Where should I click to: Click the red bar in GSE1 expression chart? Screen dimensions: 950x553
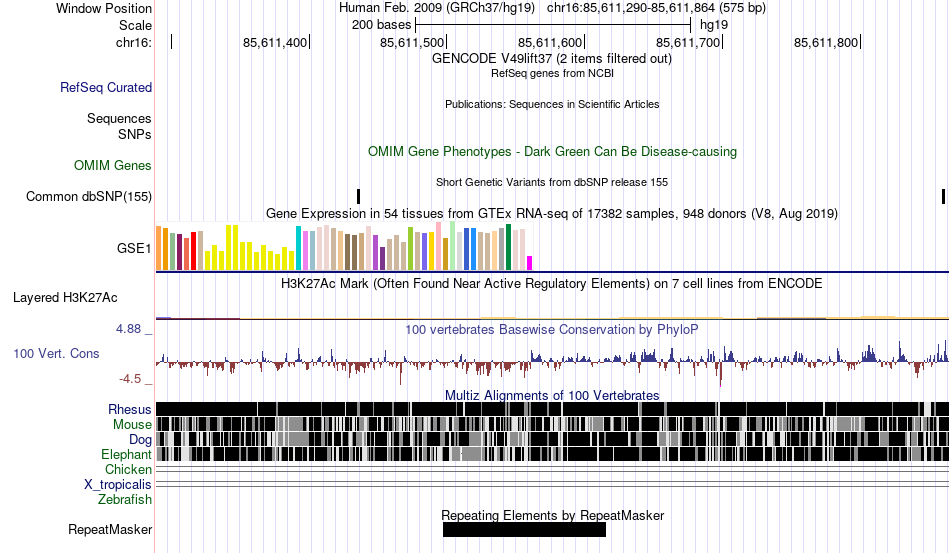pos(193,250)
